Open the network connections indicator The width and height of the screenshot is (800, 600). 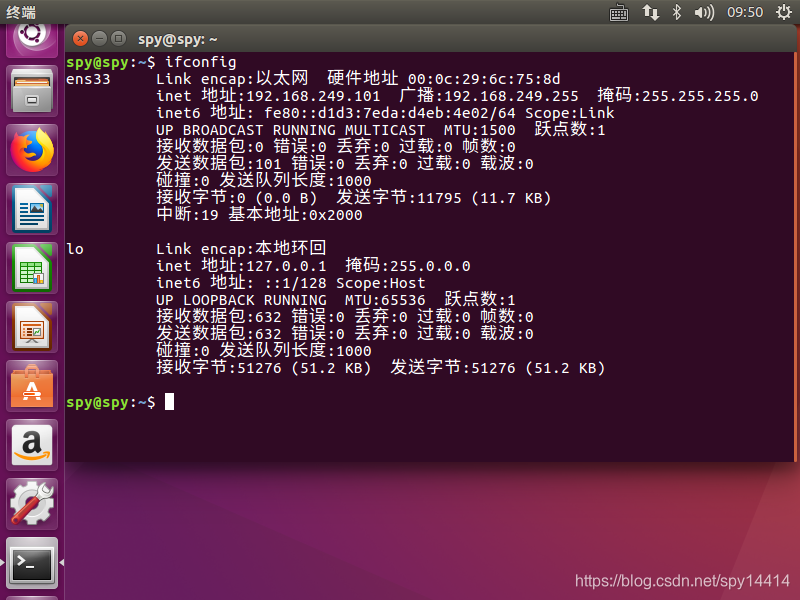coord(651,12)
